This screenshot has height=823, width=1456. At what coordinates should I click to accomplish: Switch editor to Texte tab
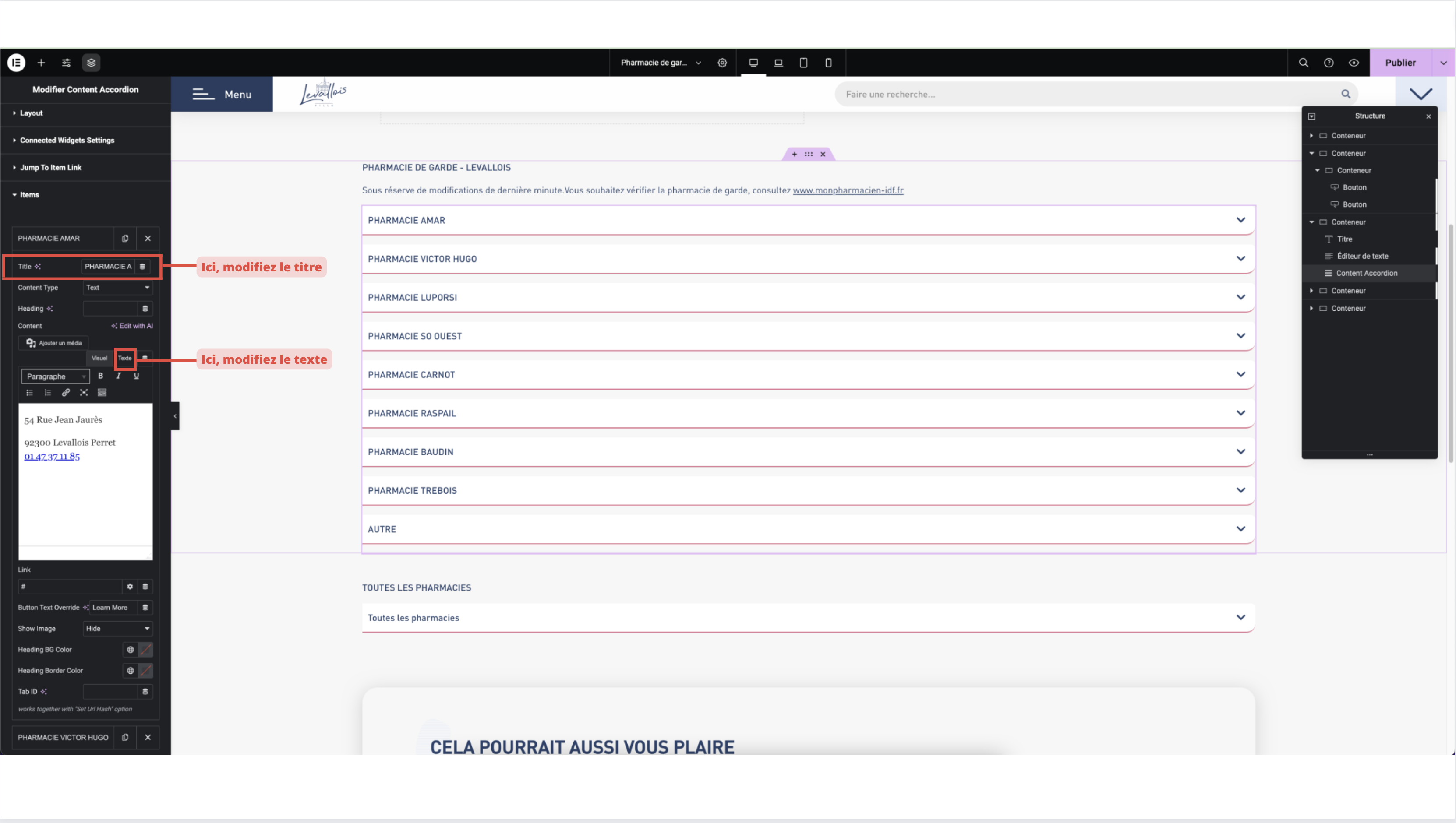coord(125,359)
